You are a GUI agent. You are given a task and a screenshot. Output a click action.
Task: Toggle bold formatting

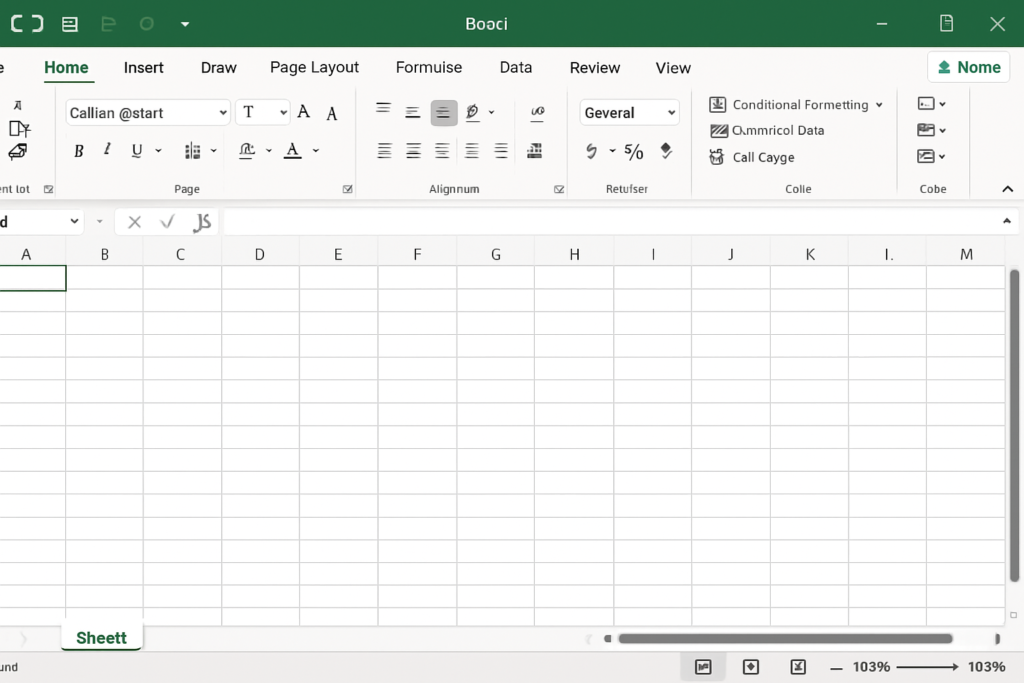78,151
